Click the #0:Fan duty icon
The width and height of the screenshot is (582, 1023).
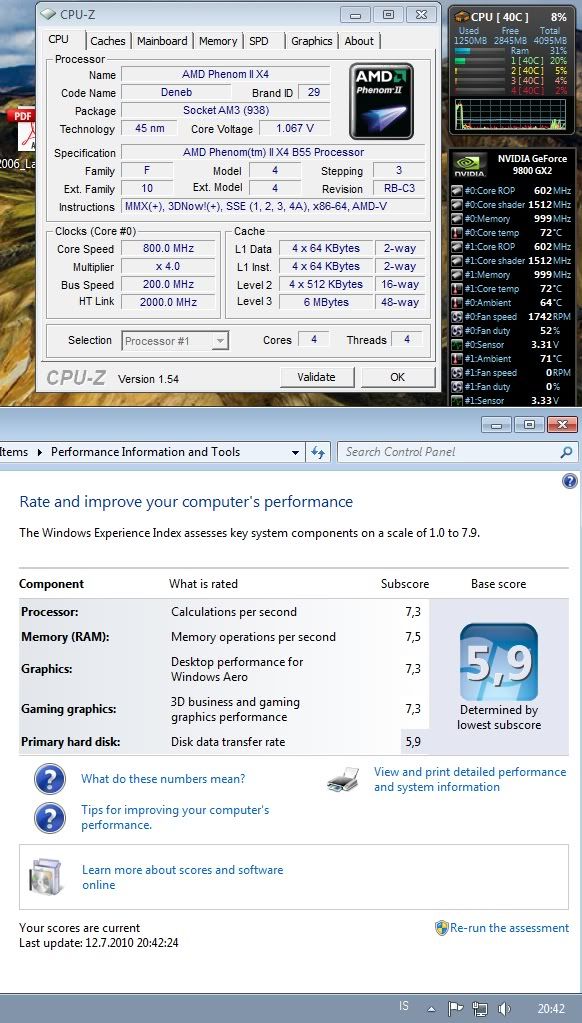[457, 331]
